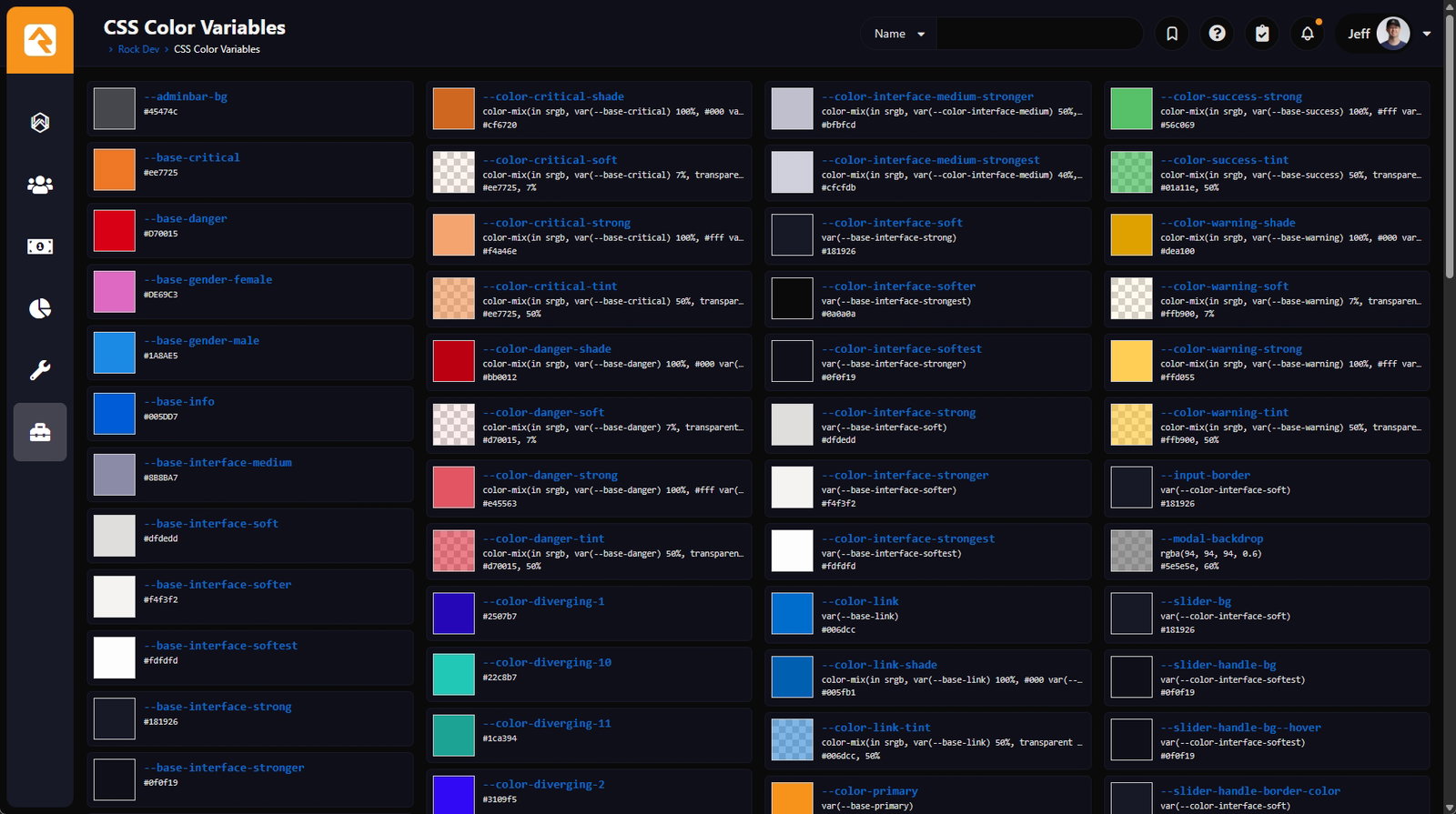Open the people group sidebar icon
The height and width of the screenshot is (814, 1456).
pyautogui.click(x=40, y=185)
